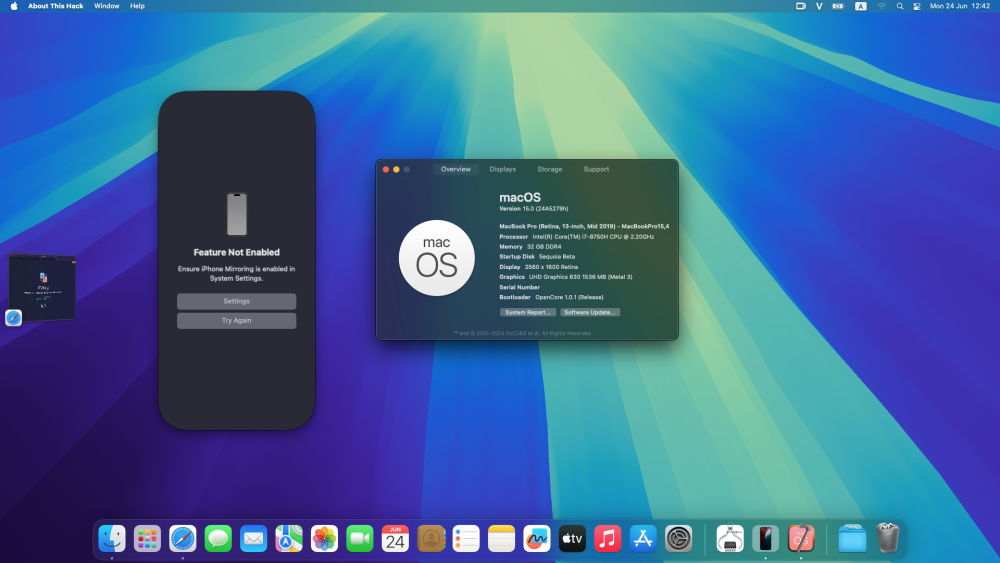Open Launchpad in the dock
Image resolution: width=1000 pixels, height=563 pixels.
pos(147,539)
